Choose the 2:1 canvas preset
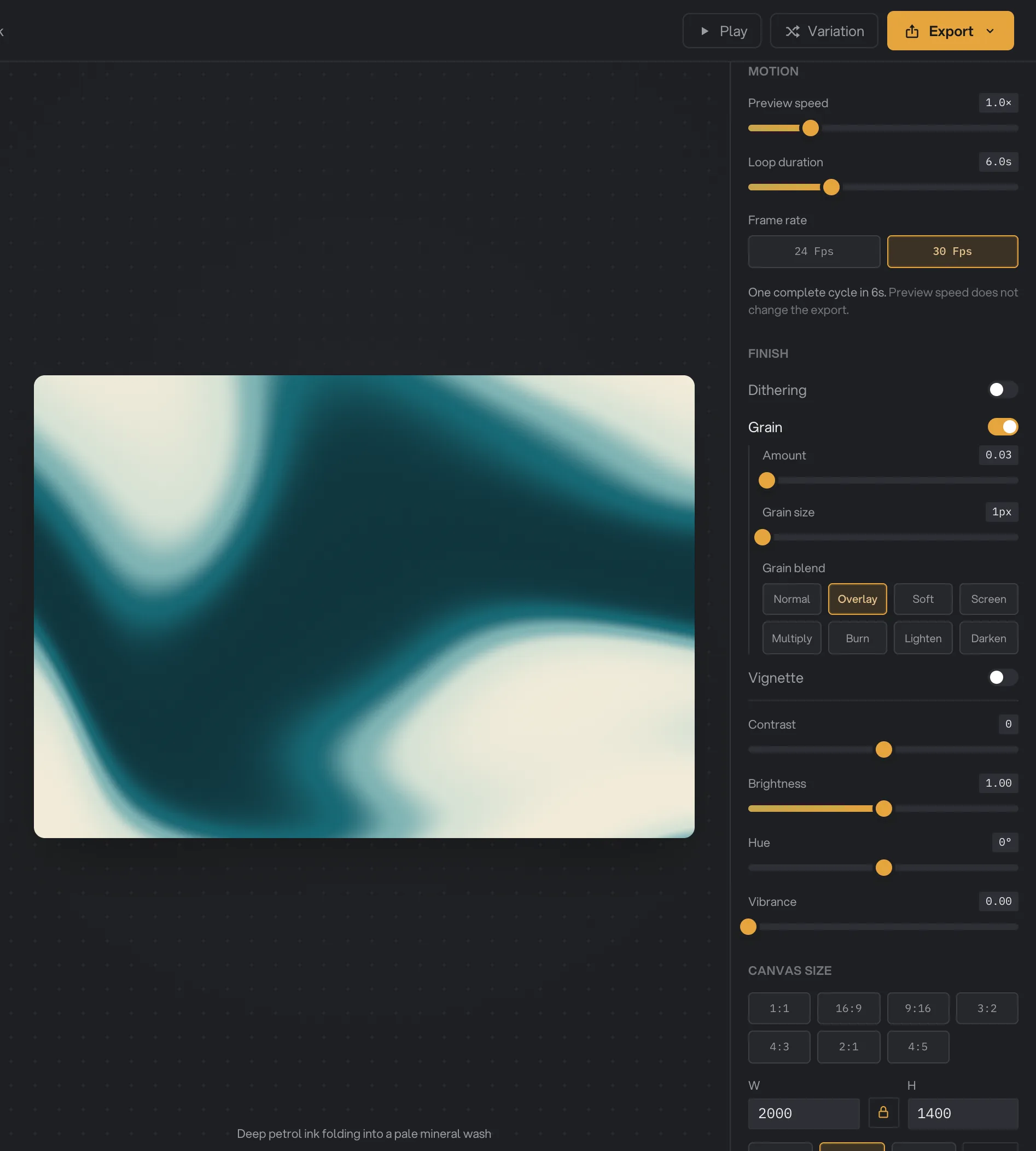Viewport: 1036px width, 1151px height. (848, 1047)
